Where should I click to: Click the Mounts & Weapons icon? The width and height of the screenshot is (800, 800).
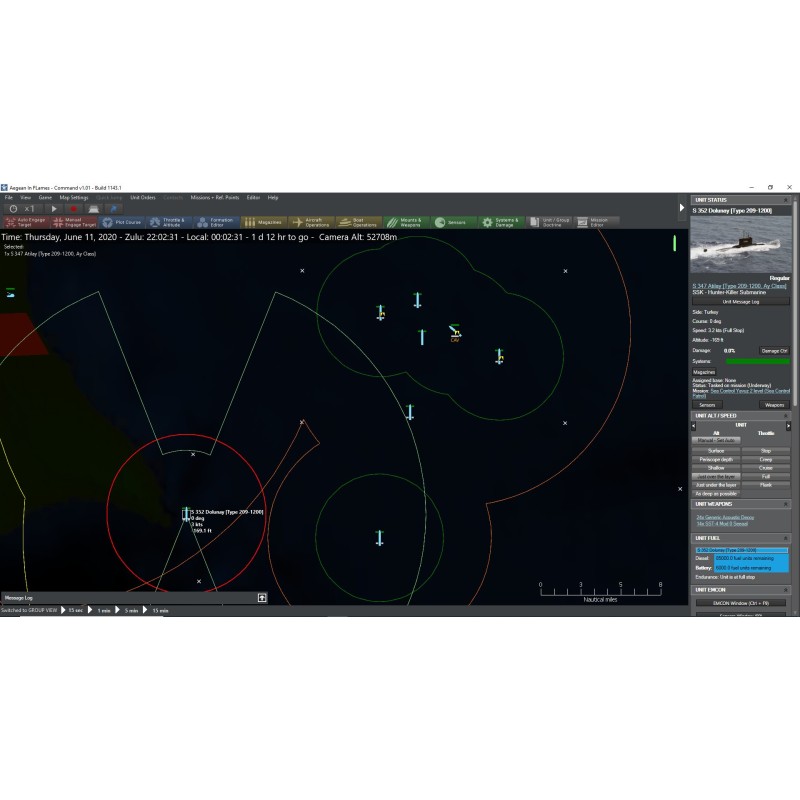pos(405,222)
